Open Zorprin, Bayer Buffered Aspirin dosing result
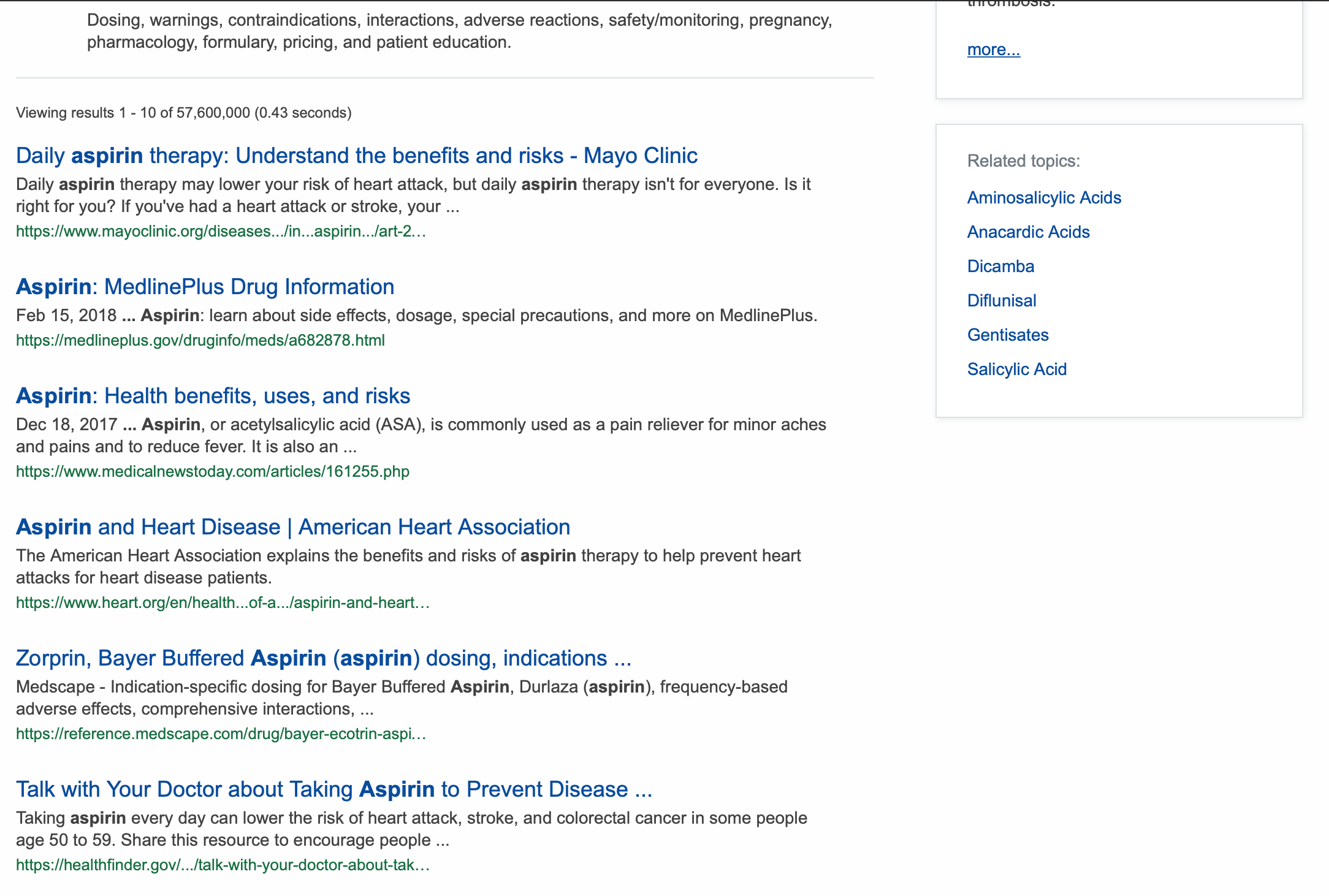1329x896 pixels. pyautogui.click(x=324, y=658)
